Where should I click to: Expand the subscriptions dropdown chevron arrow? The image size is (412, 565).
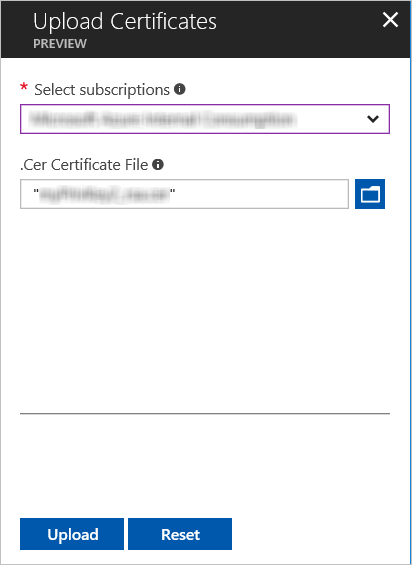pos(373,119)
